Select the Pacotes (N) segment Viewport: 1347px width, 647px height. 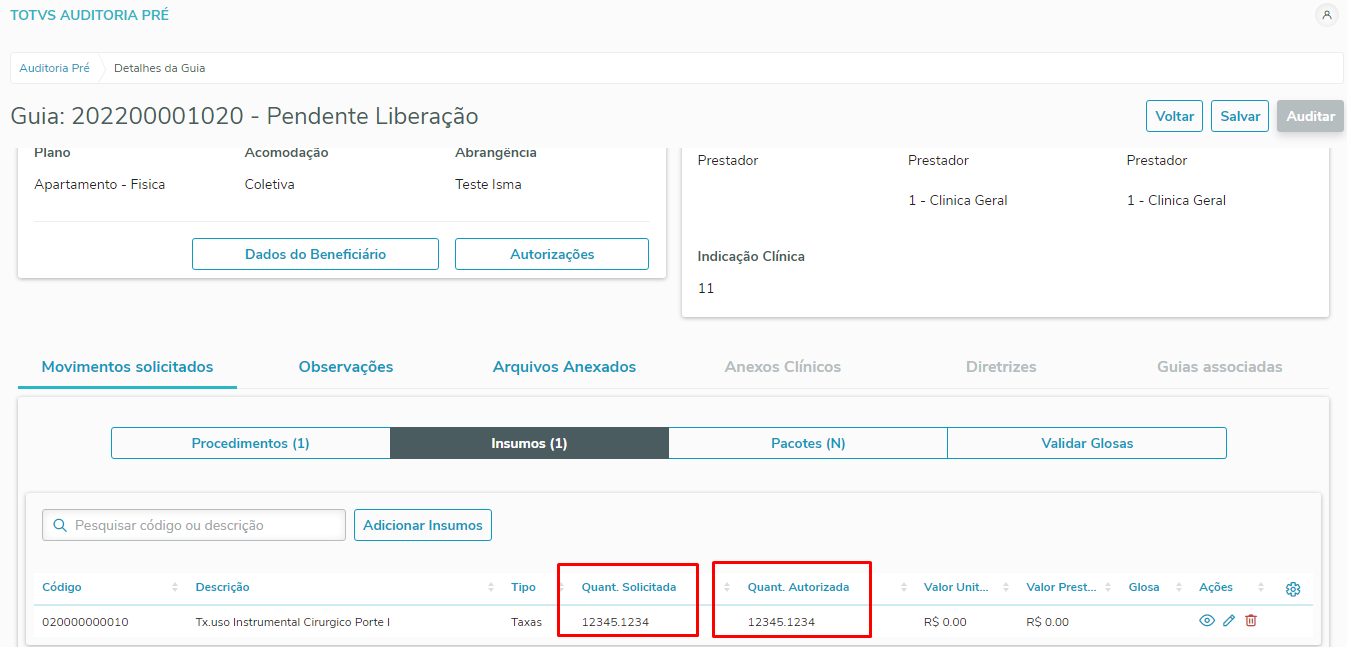(x=808, y=443)
